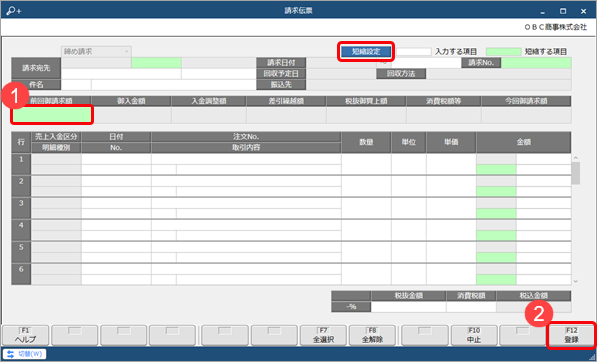Image resolution: width=597 pixels, height=362 pixels.
Task: Click the 差引繰越額 column header
Action: pyautogui.click(x=286, y=101)
